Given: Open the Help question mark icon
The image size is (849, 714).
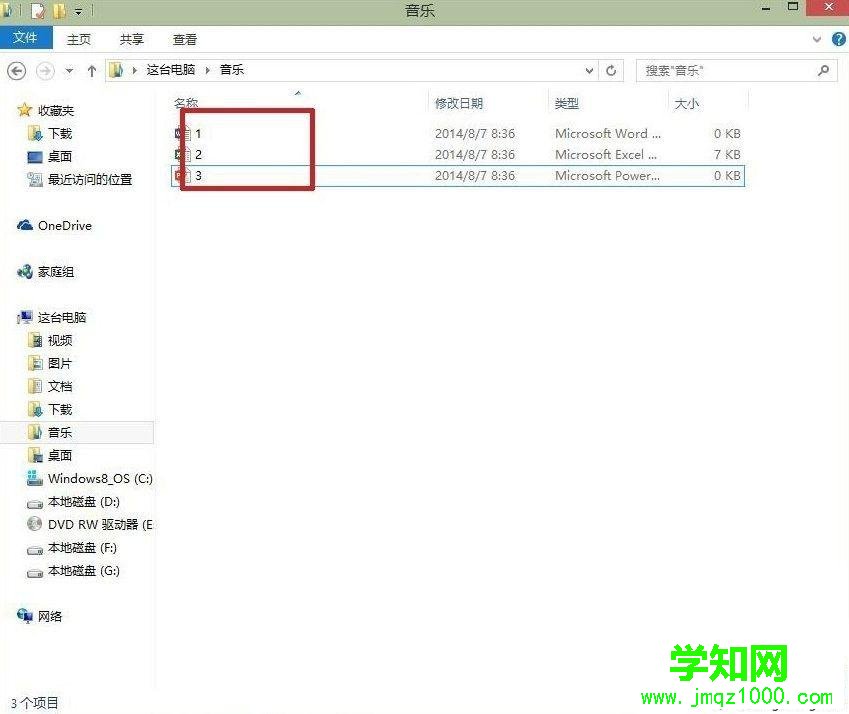Looking at the screenshot, I should [838, 39].
